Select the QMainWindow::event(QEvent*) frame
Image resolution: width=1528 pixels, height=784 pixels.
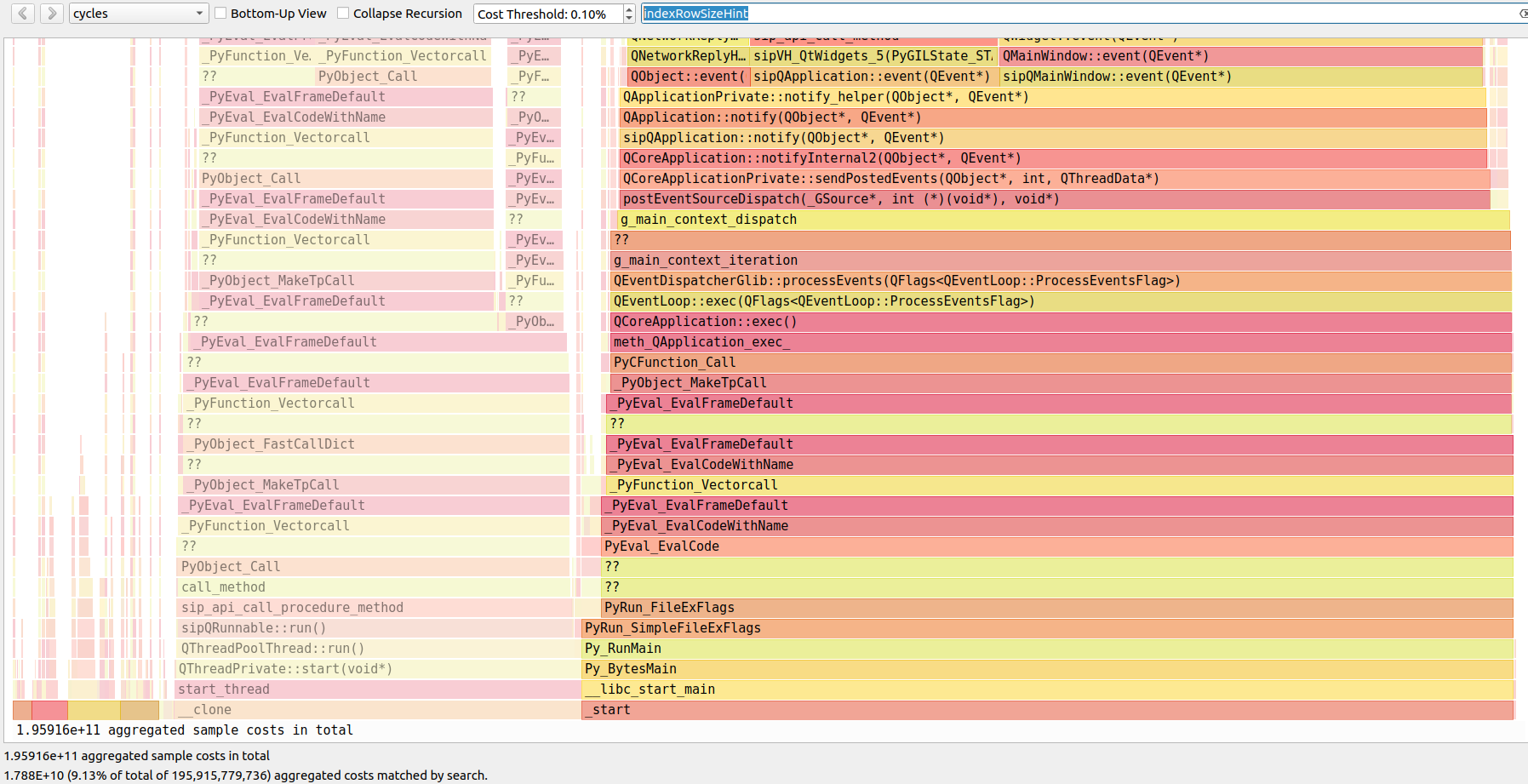[x=1242, y=56]
